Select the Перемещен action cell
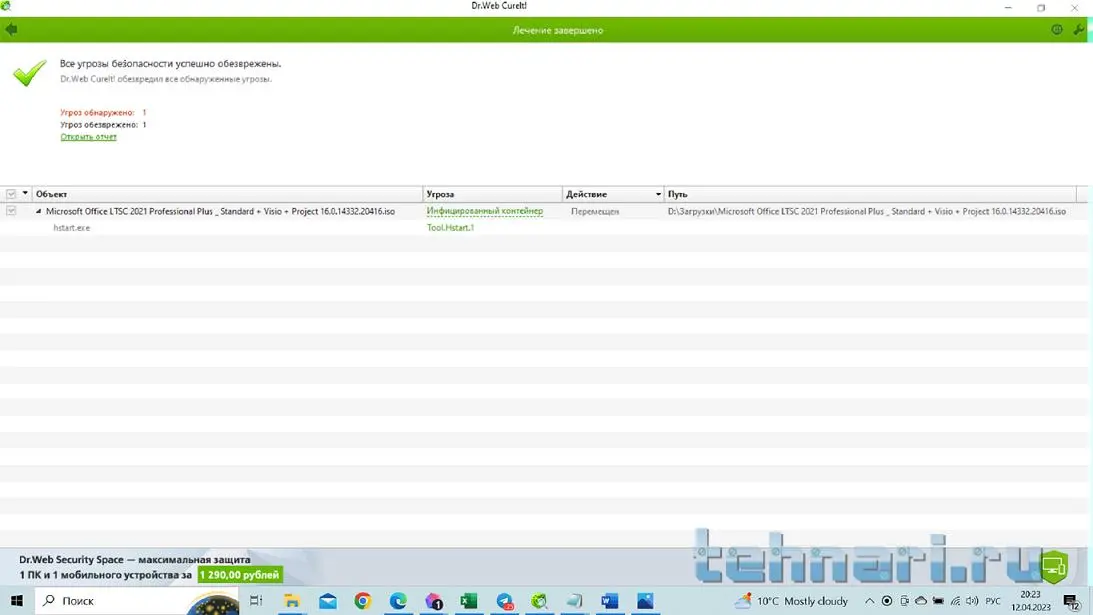The height and width of the screenshot is (615, 1093). (x=595, y=211)
